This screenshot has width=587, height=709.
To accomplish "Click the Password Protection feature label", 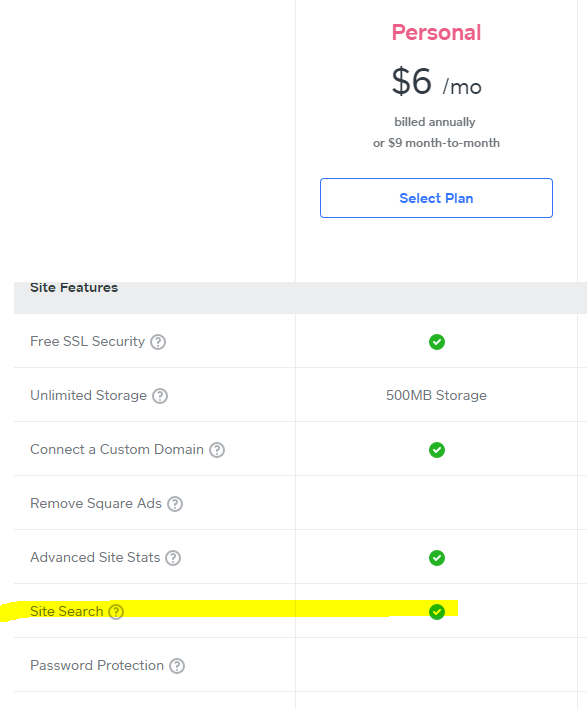I will (x=97, y=665).
